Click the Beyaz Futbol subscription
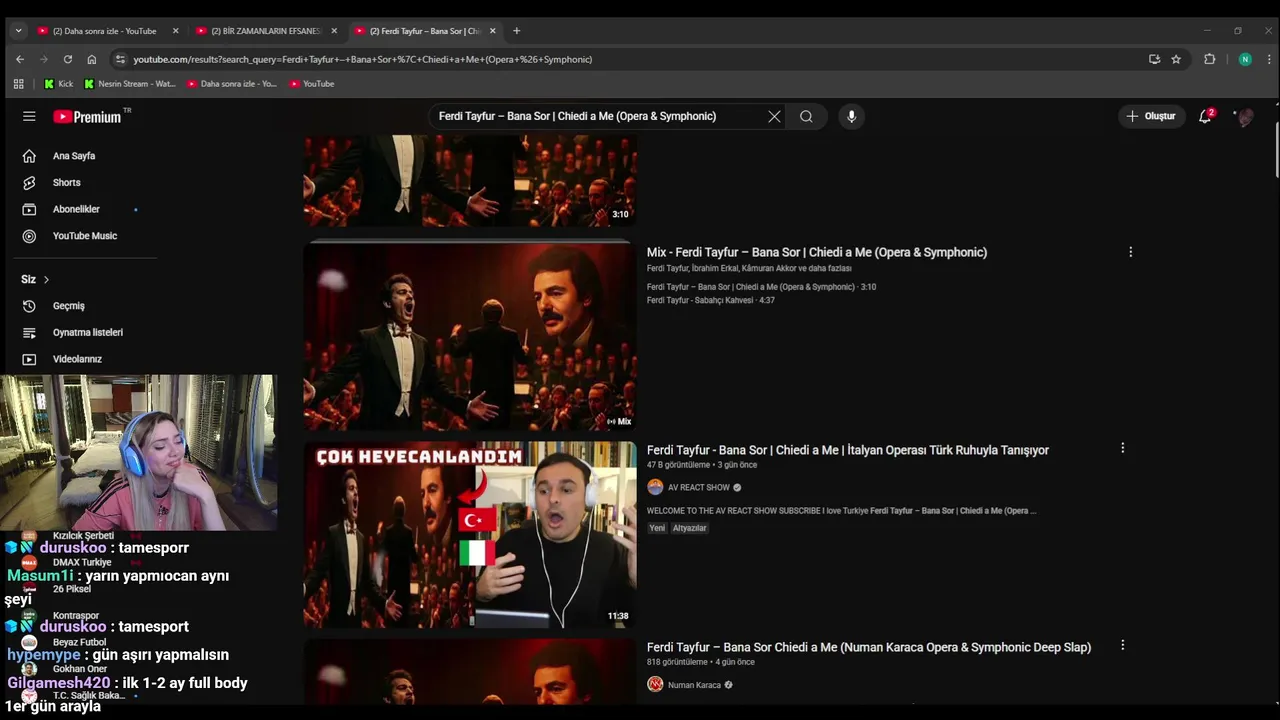The width and height of the screenshot is (1280, 720). pyautogui.click(x=79, y=642)
